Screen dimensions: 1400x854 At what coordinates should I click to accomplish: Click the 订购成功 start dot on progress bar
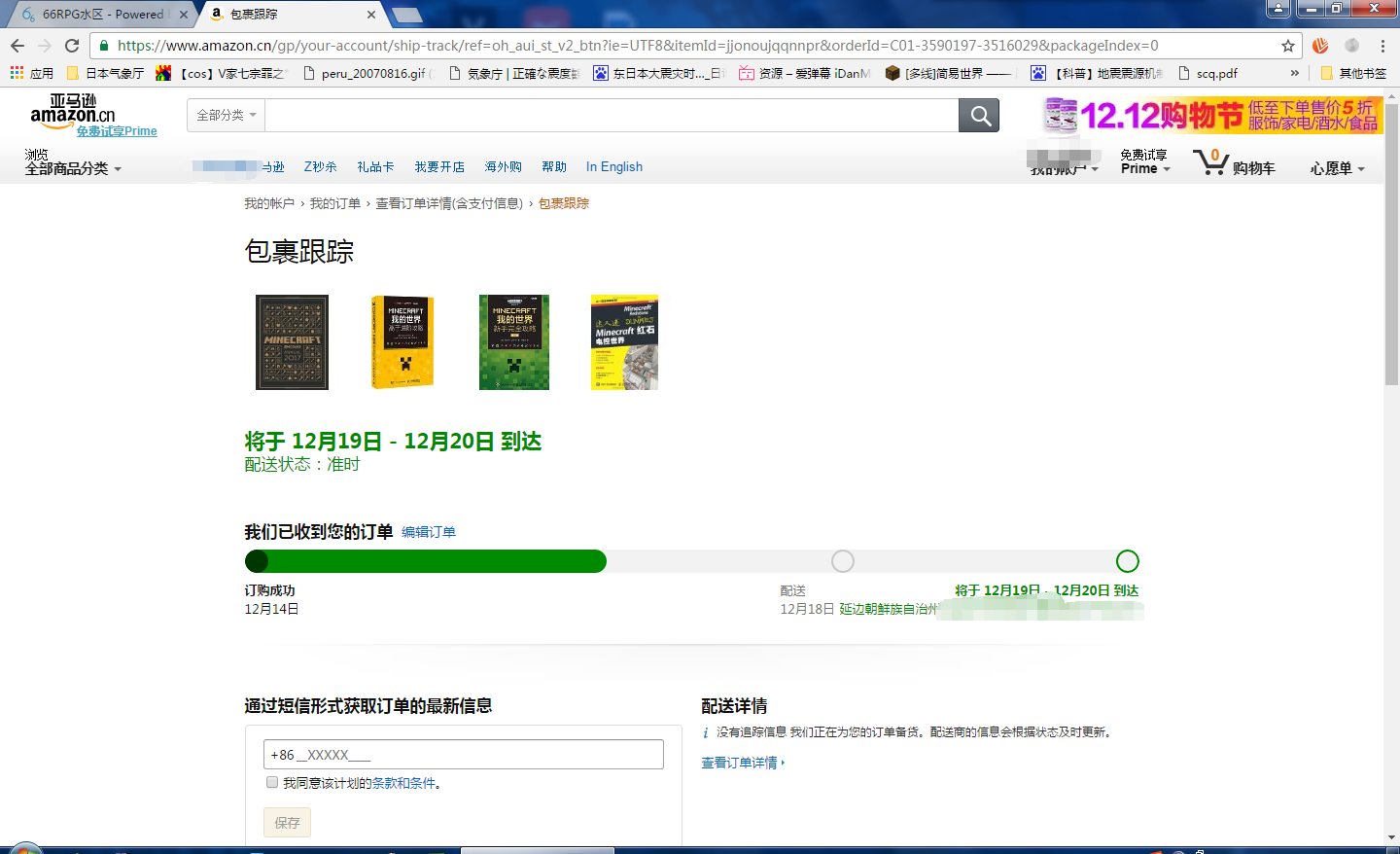[257, 561]
